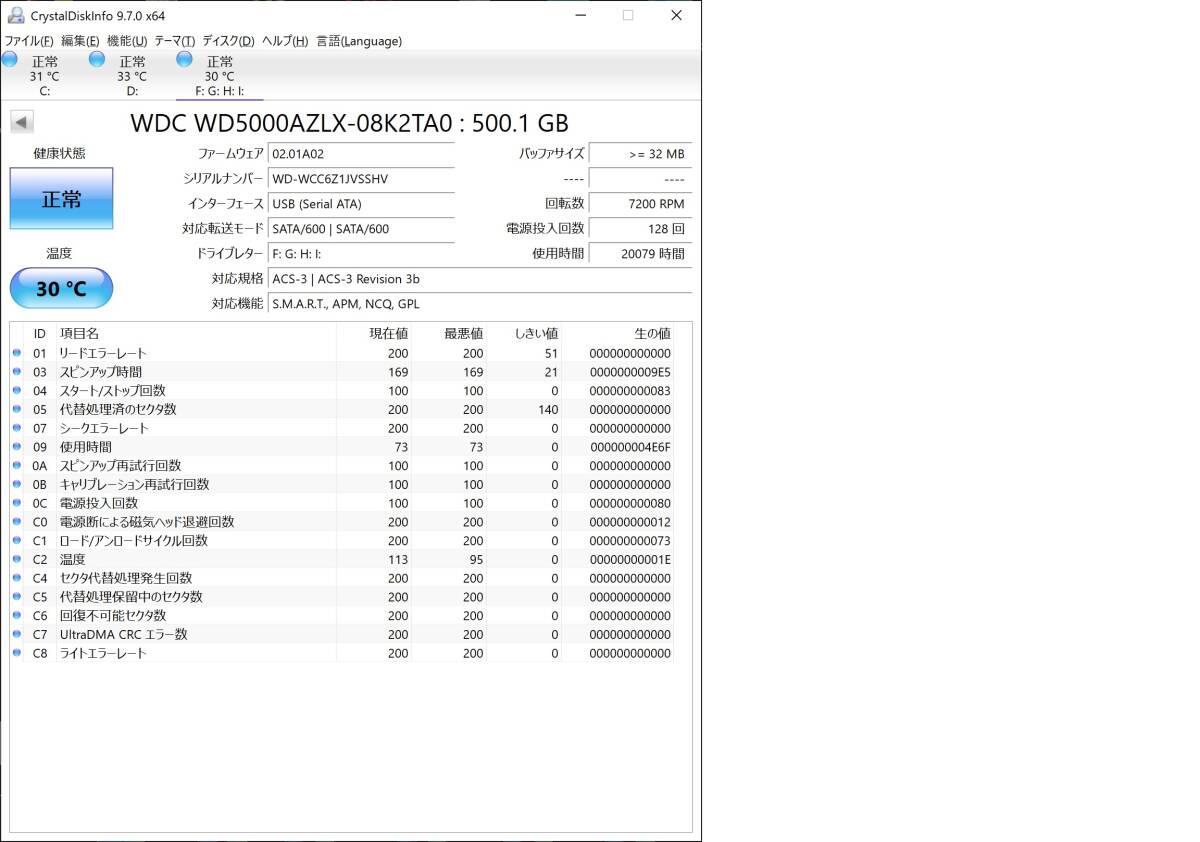Click the firmware field 02.01A02

361,154
